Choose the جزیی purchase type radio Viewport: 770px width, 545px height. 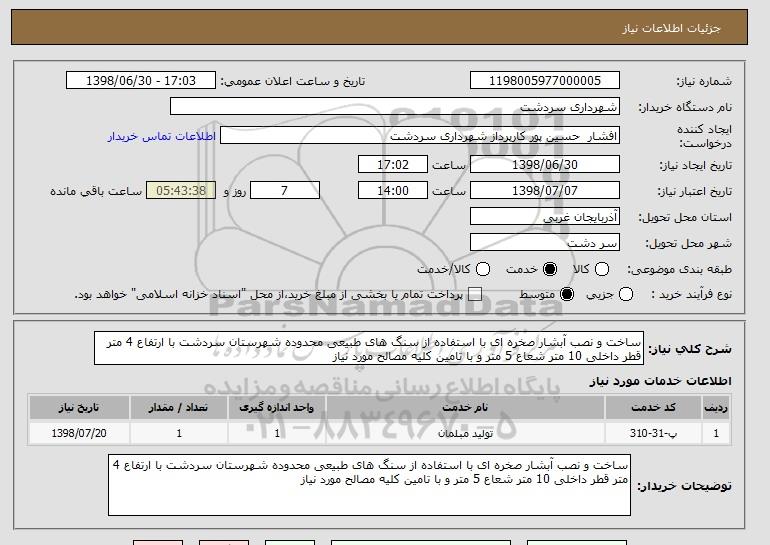coord(626,295)
